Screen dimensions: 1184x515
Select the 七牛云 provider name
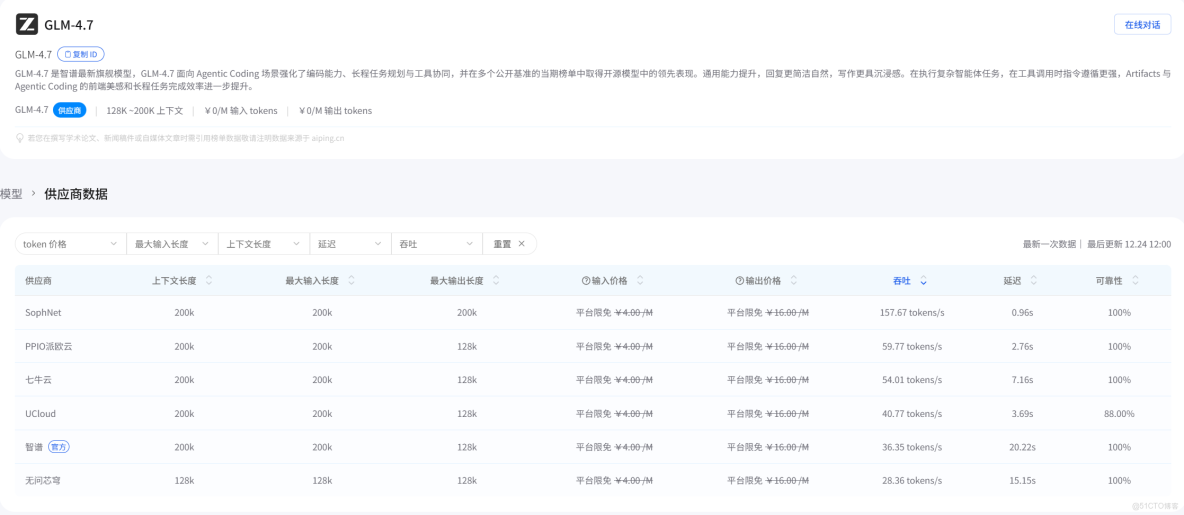(39, 380)
